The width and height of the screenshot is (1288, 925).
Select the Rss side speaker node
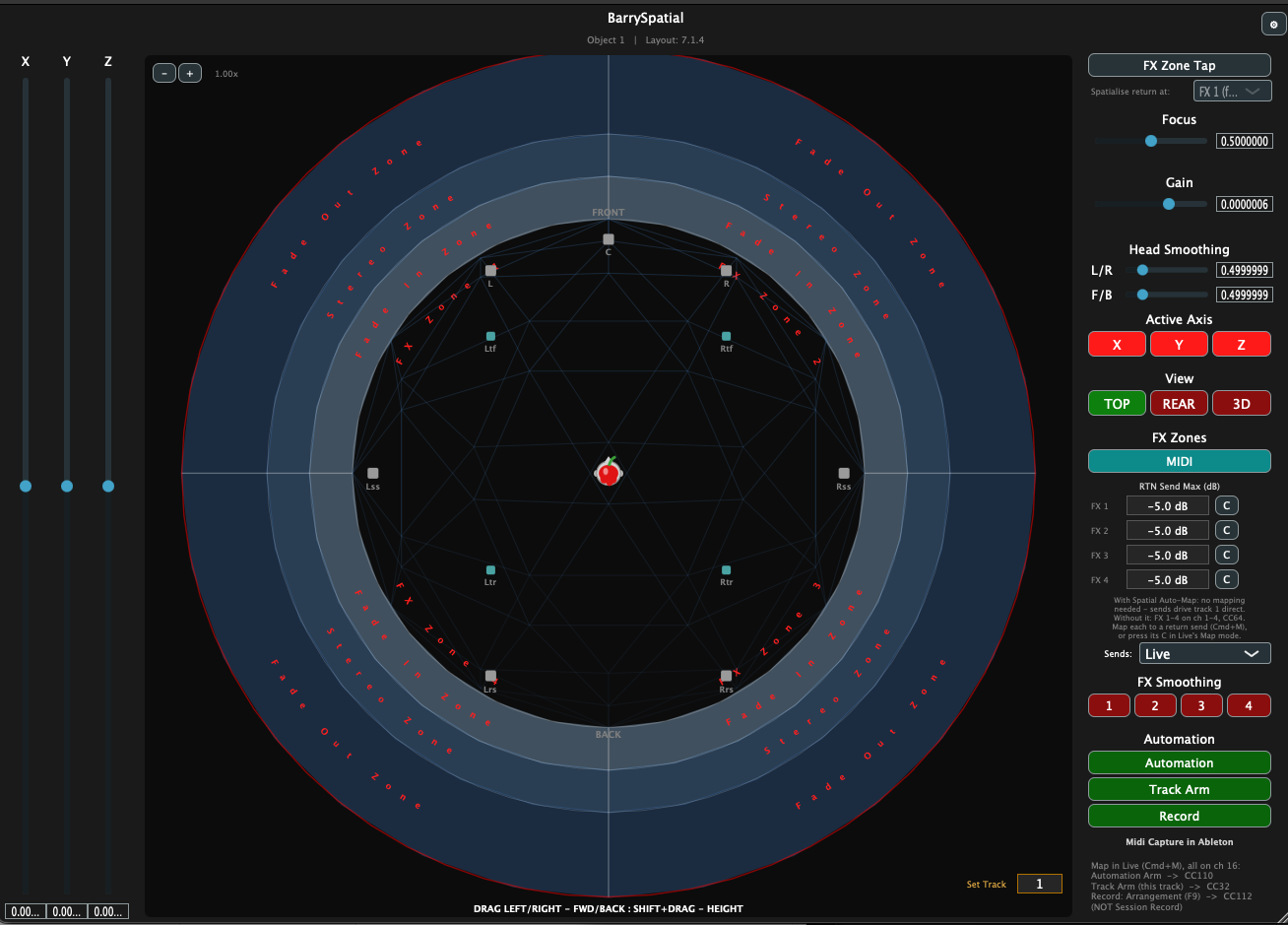click(x=844, y=473)
